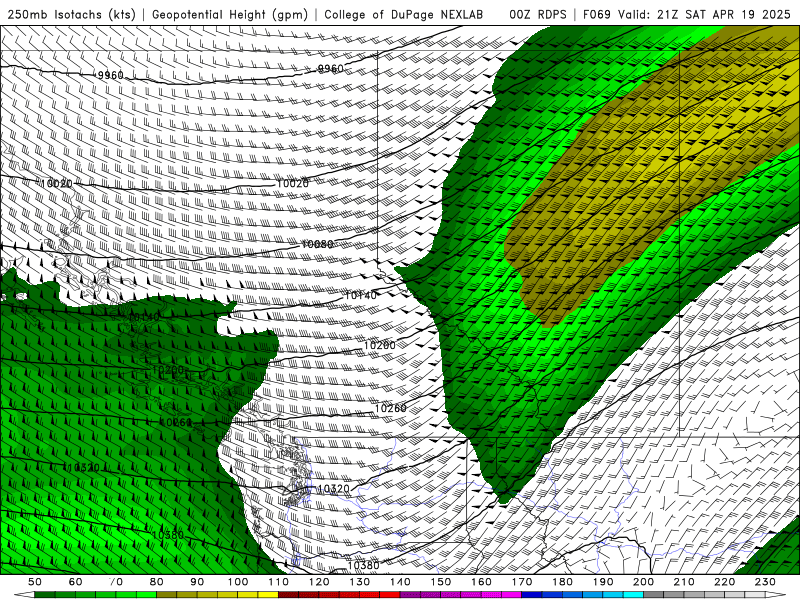Click the 200 kts colorbar label
Image resolution: width=800 pixels, height=600 pixels.
point(643,582)
